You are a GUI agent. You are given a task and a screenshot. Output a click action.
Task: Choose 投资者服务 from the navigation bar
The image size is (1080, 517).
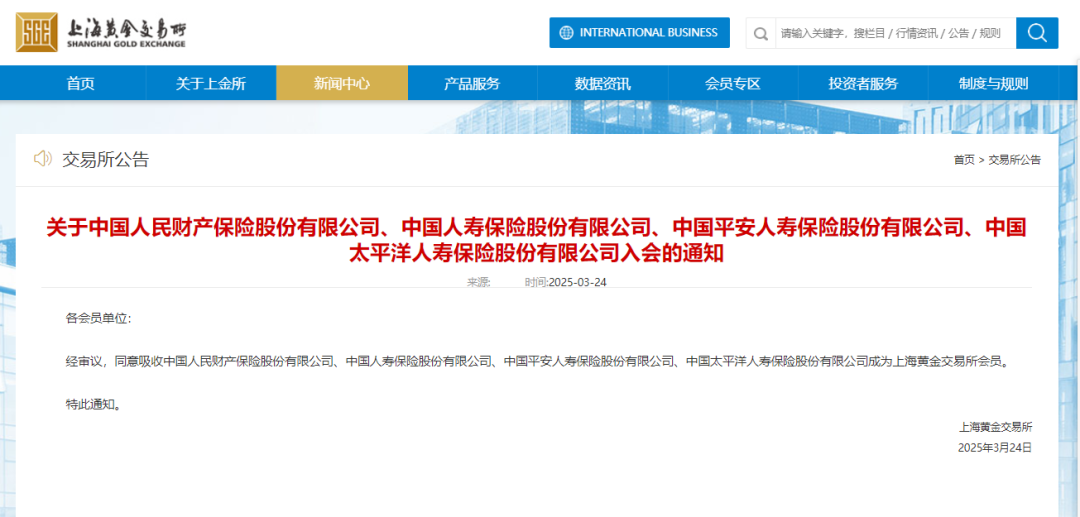tap(863, 83)
